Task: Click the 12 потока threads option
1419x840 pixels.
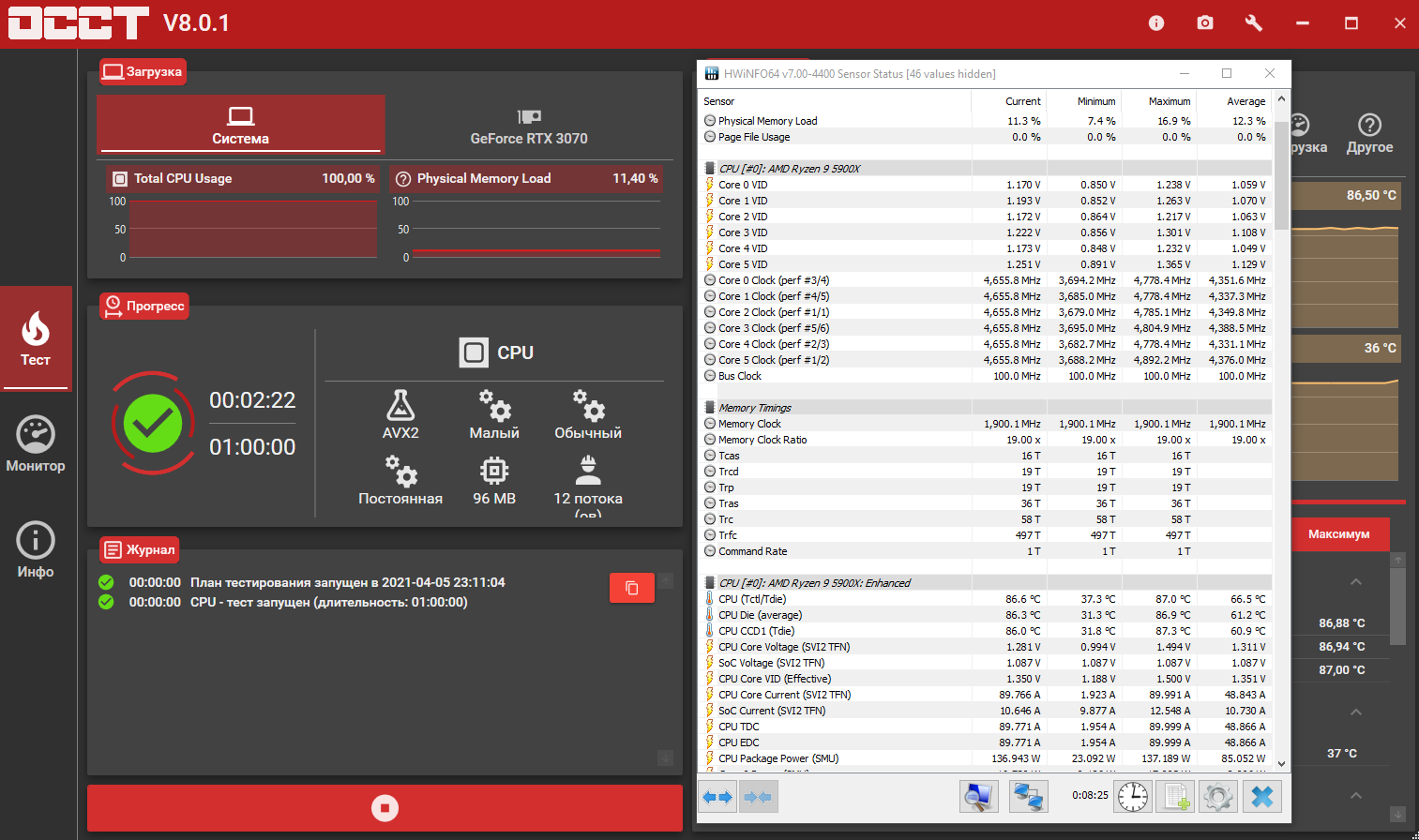Action: pyautogui.click(x=588, y=485)
